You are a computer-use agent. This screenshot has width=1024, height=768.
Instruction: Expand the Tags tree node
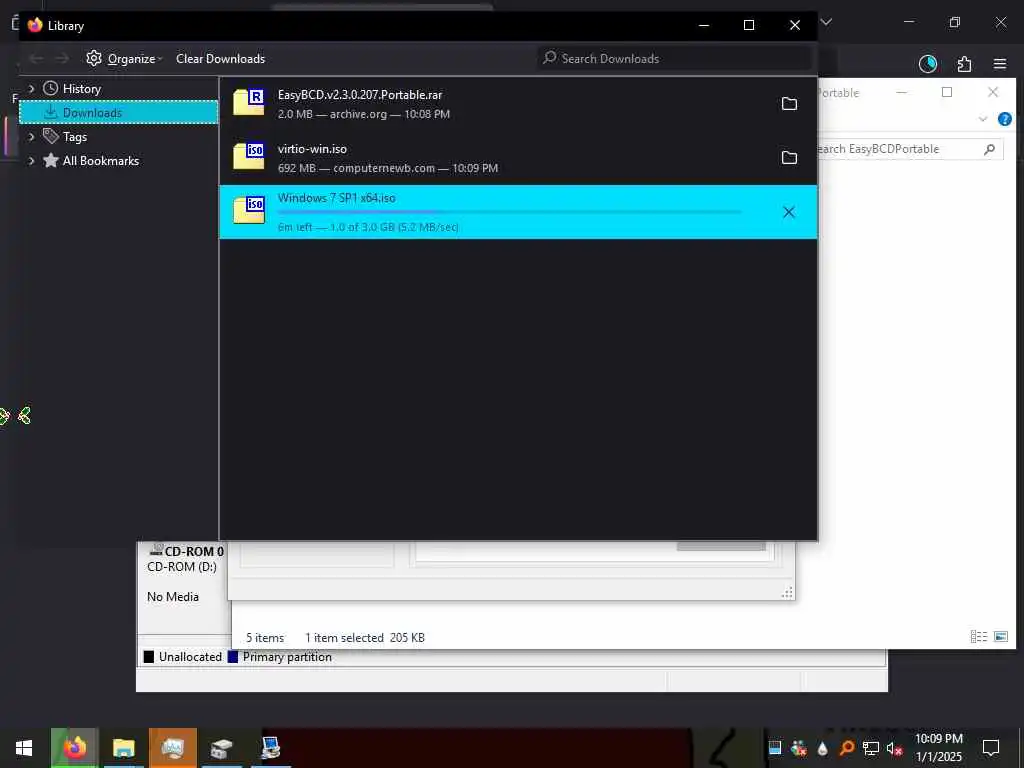31,136
